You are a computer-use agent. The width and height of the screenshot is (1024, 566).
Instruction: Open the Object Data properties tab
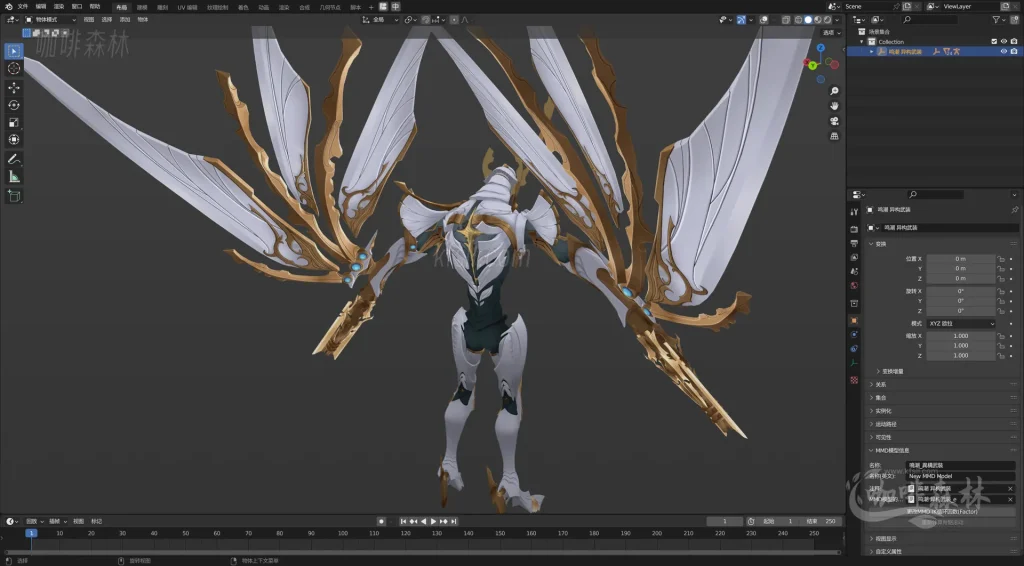[854, 363]
